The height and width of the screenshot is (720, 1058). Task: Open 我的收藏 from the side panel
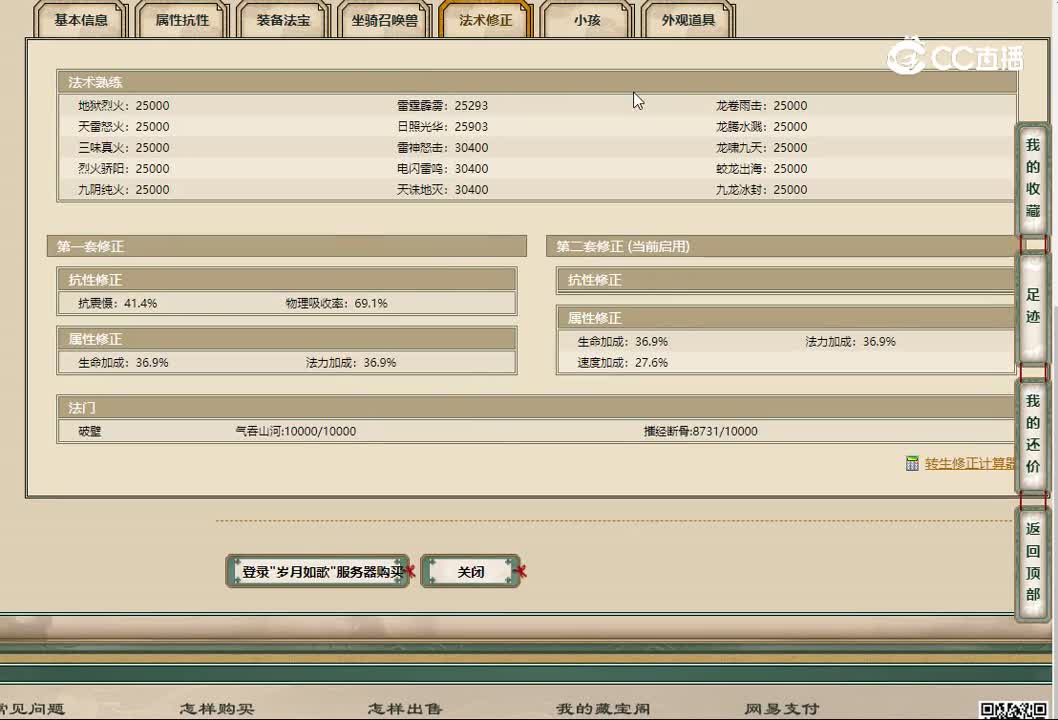pos(1033,178)
